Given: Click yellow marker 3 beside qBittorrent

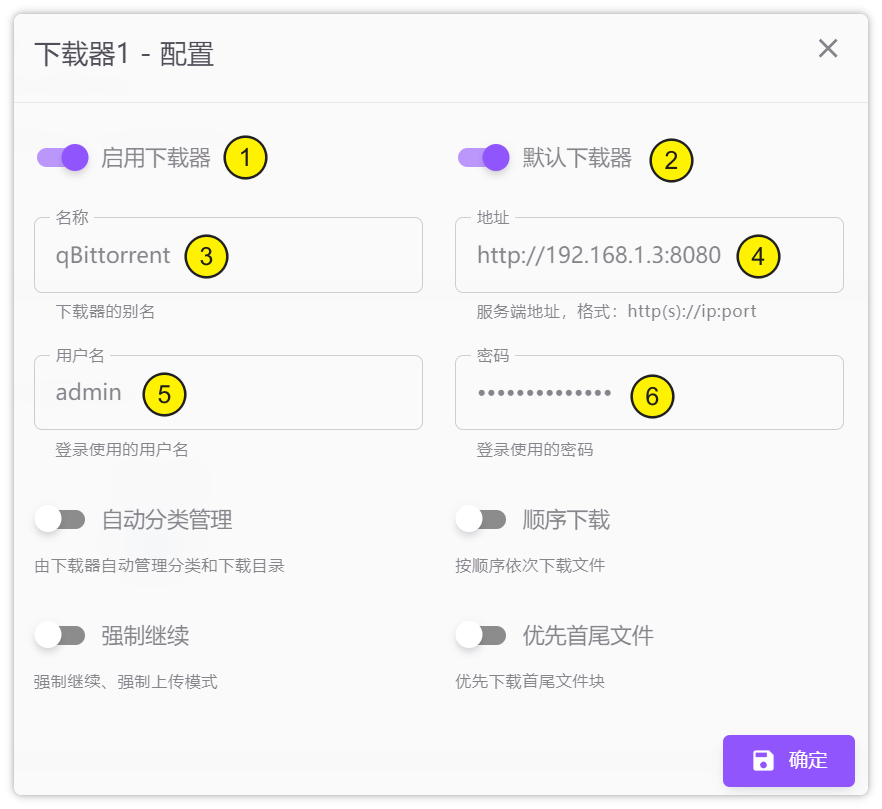Looking at the screenshot, I should tap(206, 256).
